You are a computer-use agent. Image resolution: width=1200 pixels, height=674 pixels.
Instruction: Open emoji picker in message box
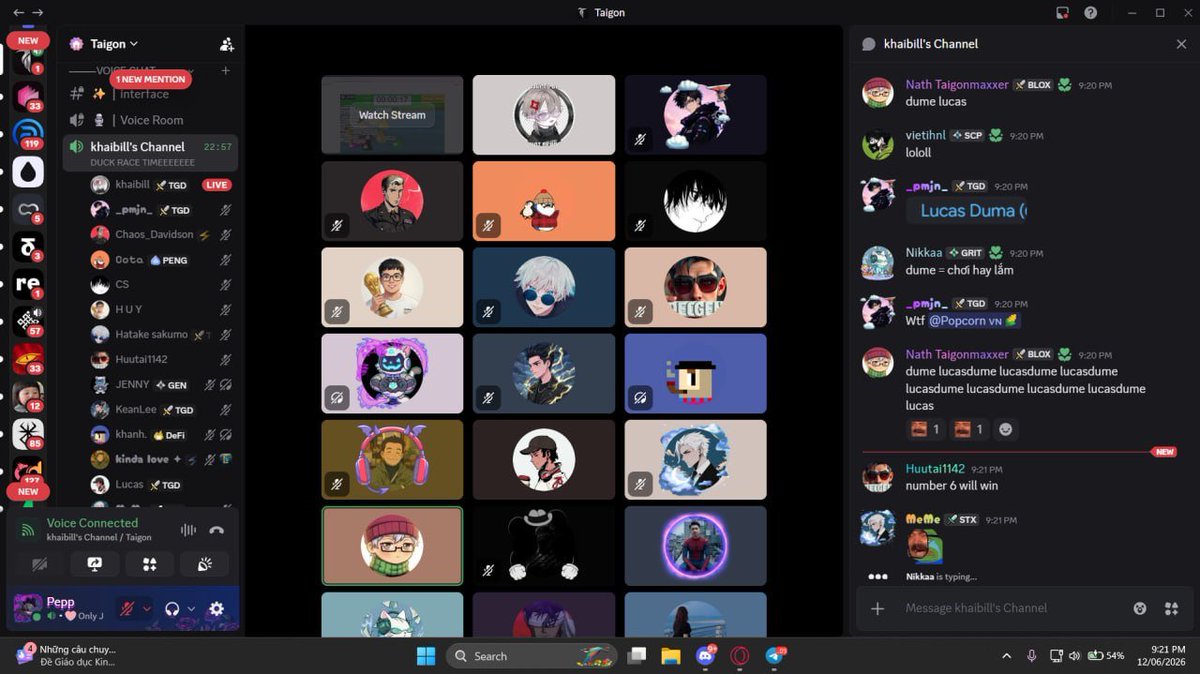click(x=1139, y=608)
